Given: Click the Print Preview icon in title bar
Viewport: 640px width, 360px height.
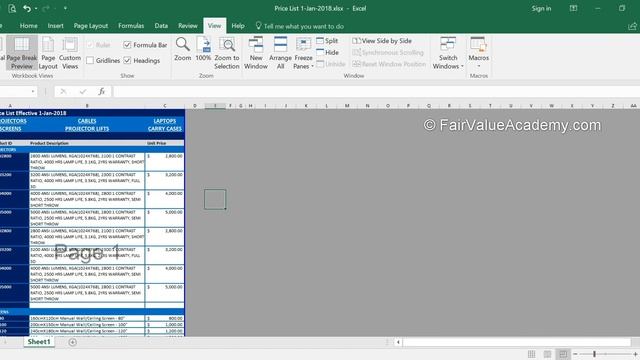Looking at the screenshot, I should 12,8.
